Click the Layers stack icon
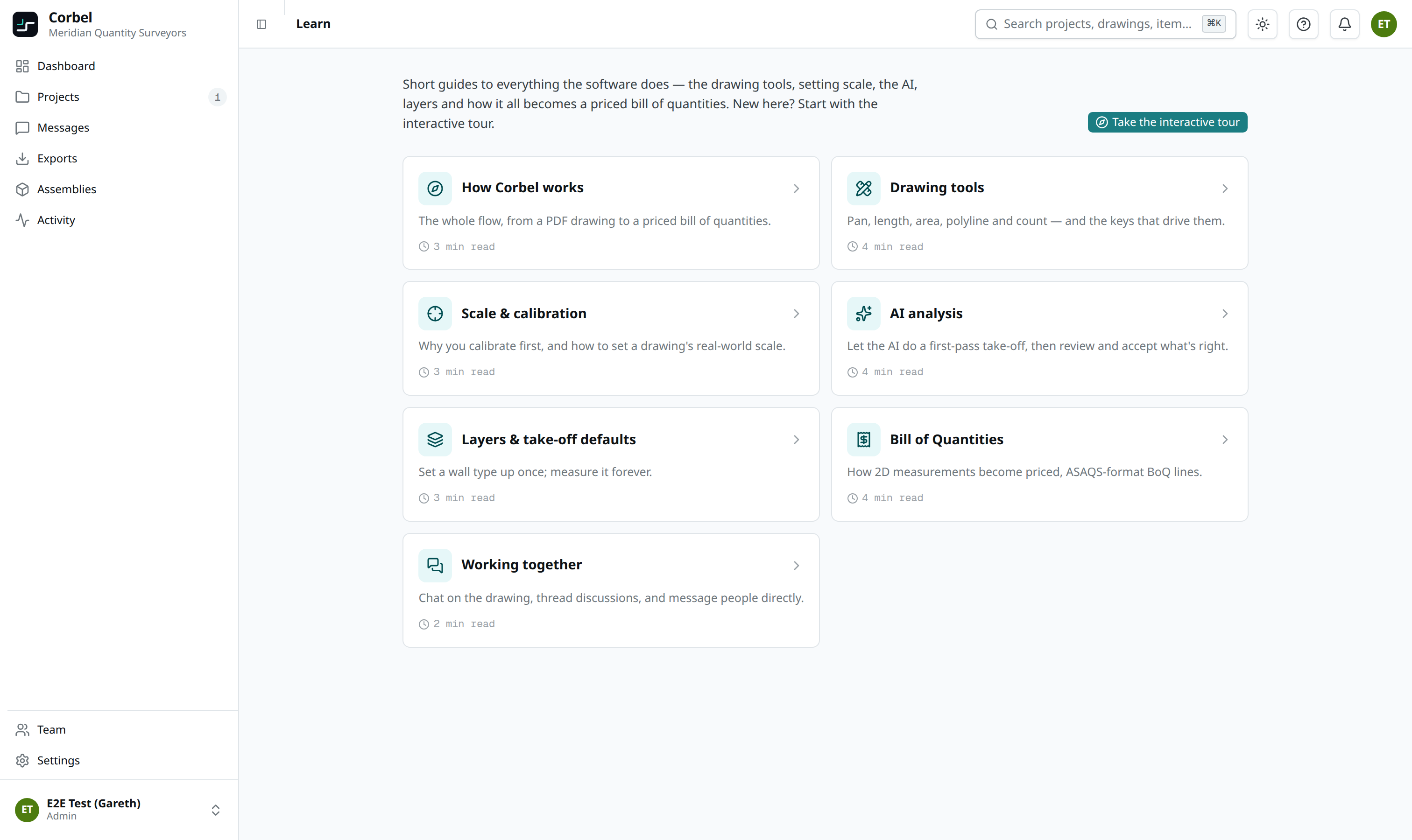This screenshot has height=840, width=1412. click(435, 439)
